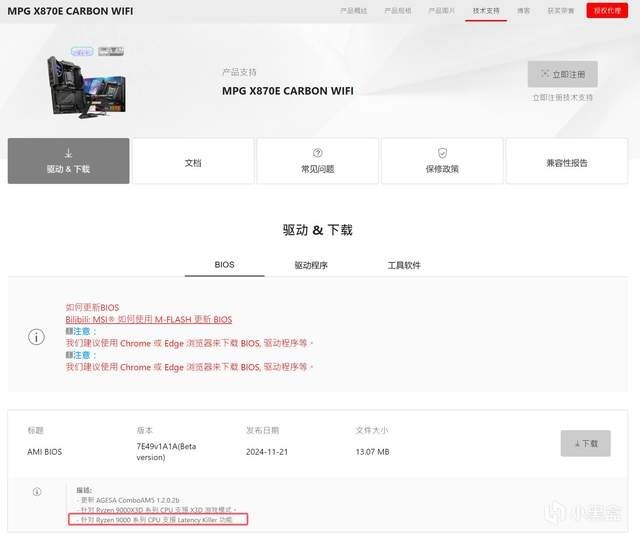Switch to the 驱动程序 tab
Image resolution: width=640 pixels, height=538 pixels.
point(311,265)
